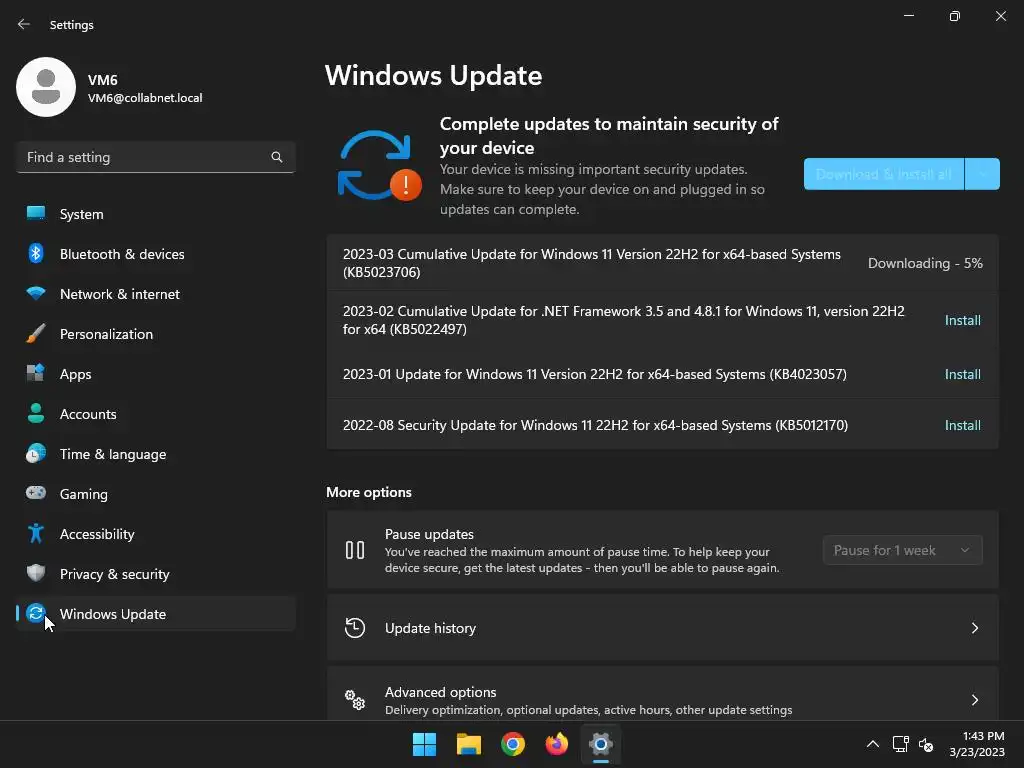Screen dimensions: 1024x768
Task: Go to System settings
Action: point(156,214)
